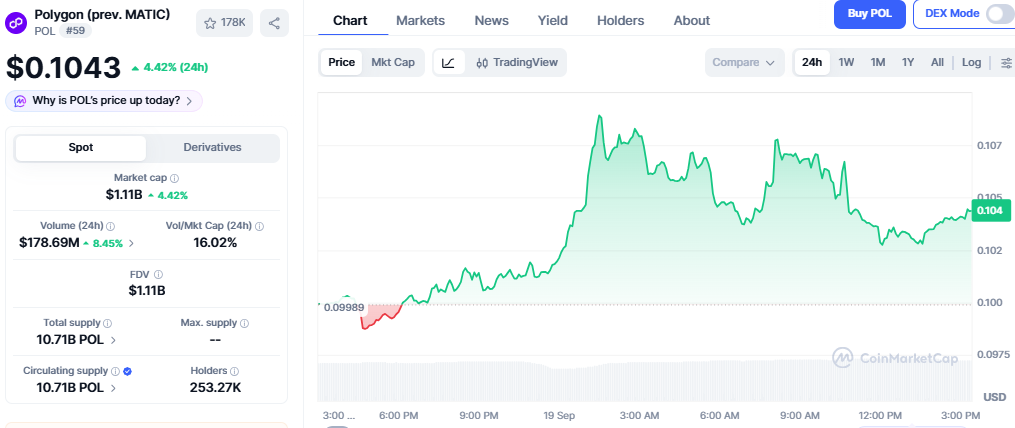Open chart settings sliders icon
Screen dimensions: 1015x428
[x=1006, y=63]
